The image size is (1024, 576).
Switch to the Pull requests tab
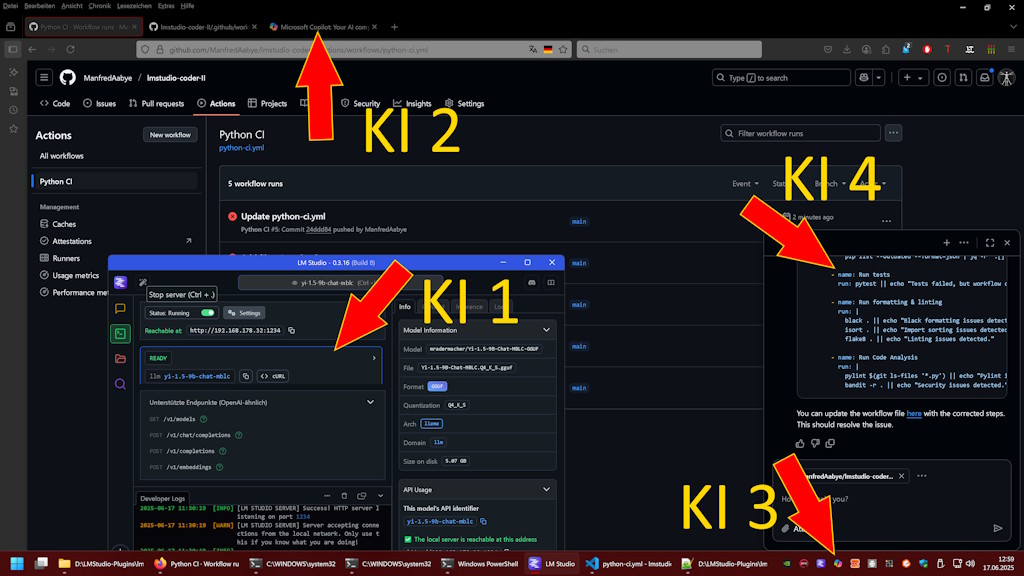click(x=156, y=103)
